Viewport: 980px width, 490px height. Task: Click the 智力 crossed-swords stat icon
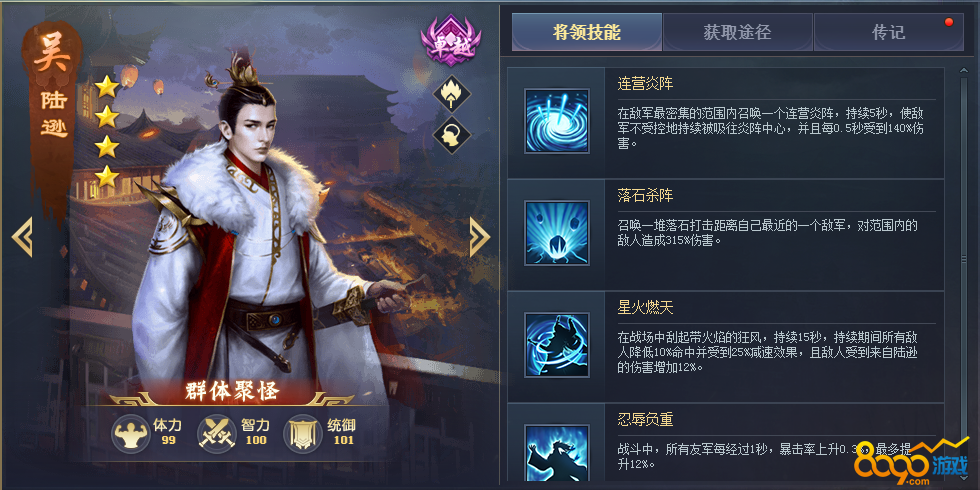[216, 434]
